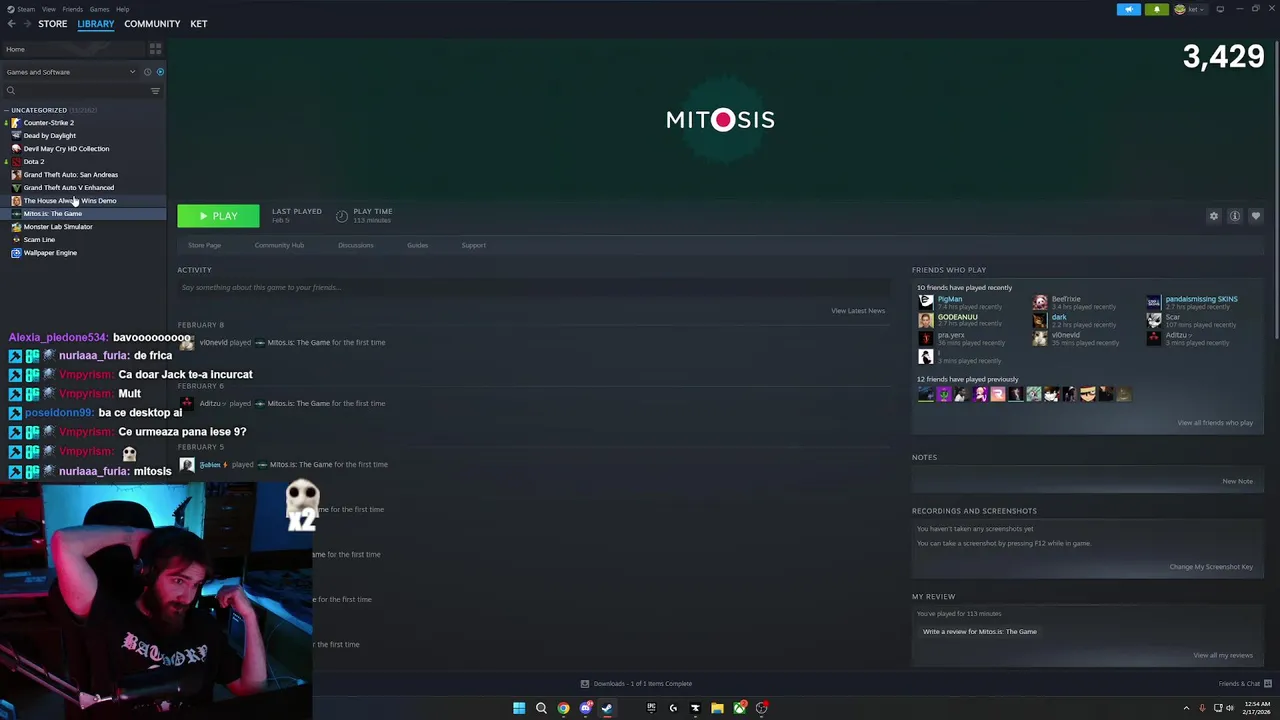Open the Xbox app on the taskbar

[739, 708]
